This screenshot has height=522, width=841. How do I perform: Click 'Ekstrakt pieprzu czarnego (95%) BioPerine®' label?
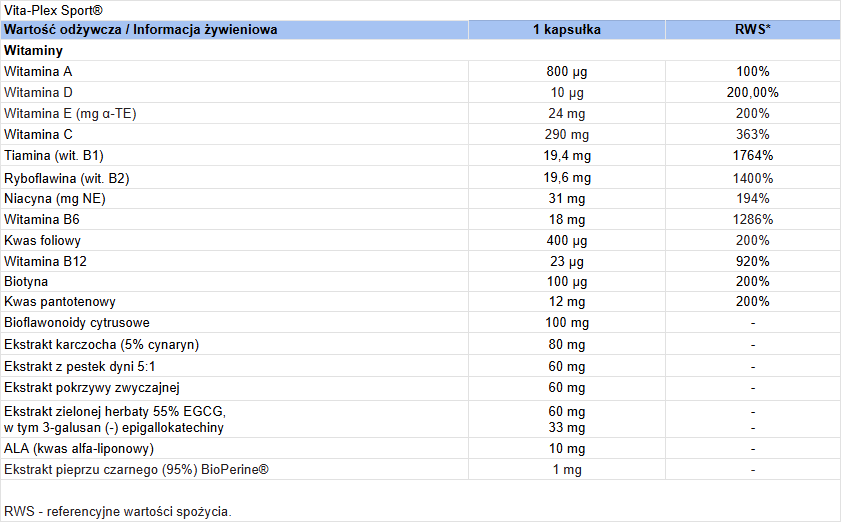[136, 469]
